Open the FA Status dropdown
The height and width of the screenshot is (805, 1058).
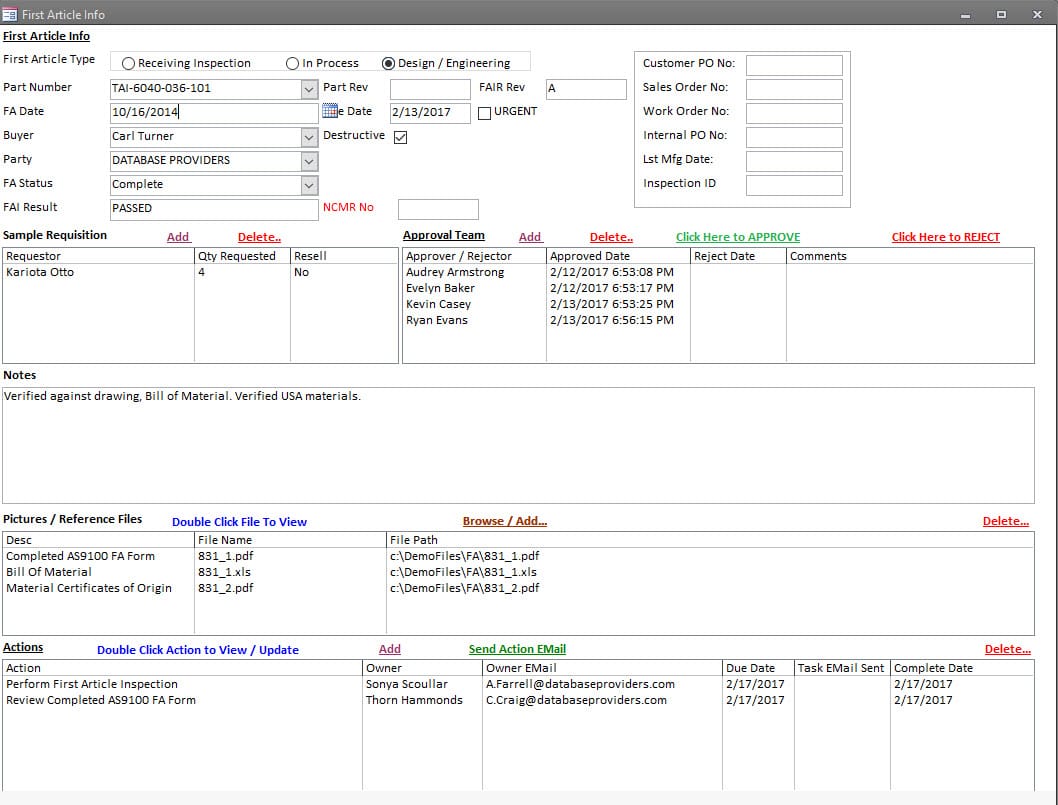[x=309, y=185]
